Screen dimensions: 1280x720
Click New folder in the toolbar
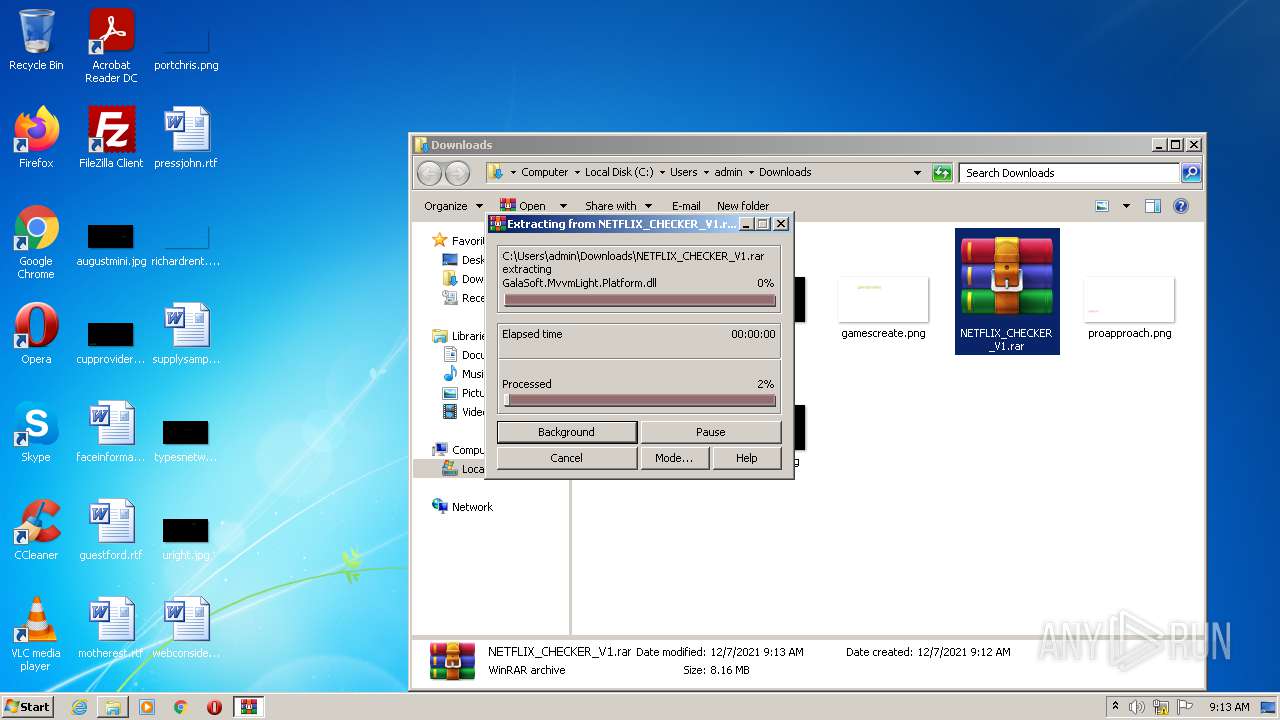pos(743,206)
